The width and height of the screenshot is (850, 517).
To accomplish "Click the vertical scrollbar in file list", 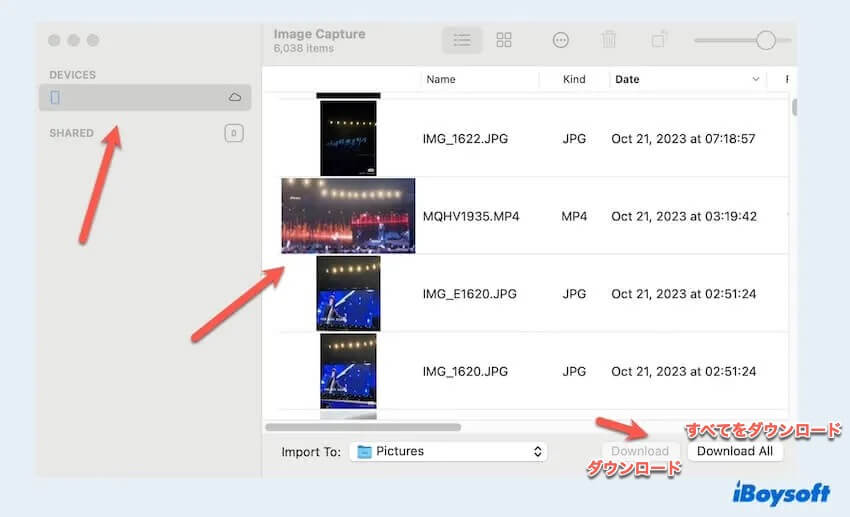I will [x=795, y=107].
